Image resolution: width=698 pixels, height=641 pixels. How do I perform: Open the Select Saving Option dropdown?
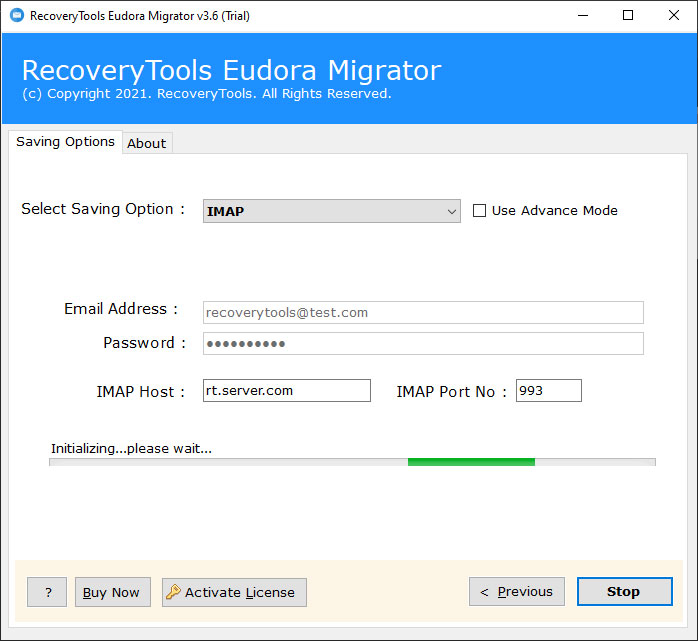tap(332, 211)
